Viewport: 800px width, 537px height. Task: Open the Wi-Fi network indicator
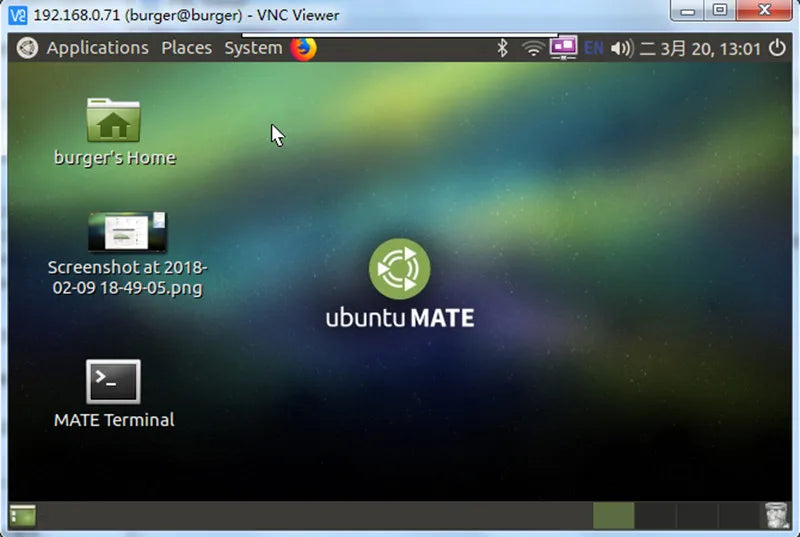(534, 48)
